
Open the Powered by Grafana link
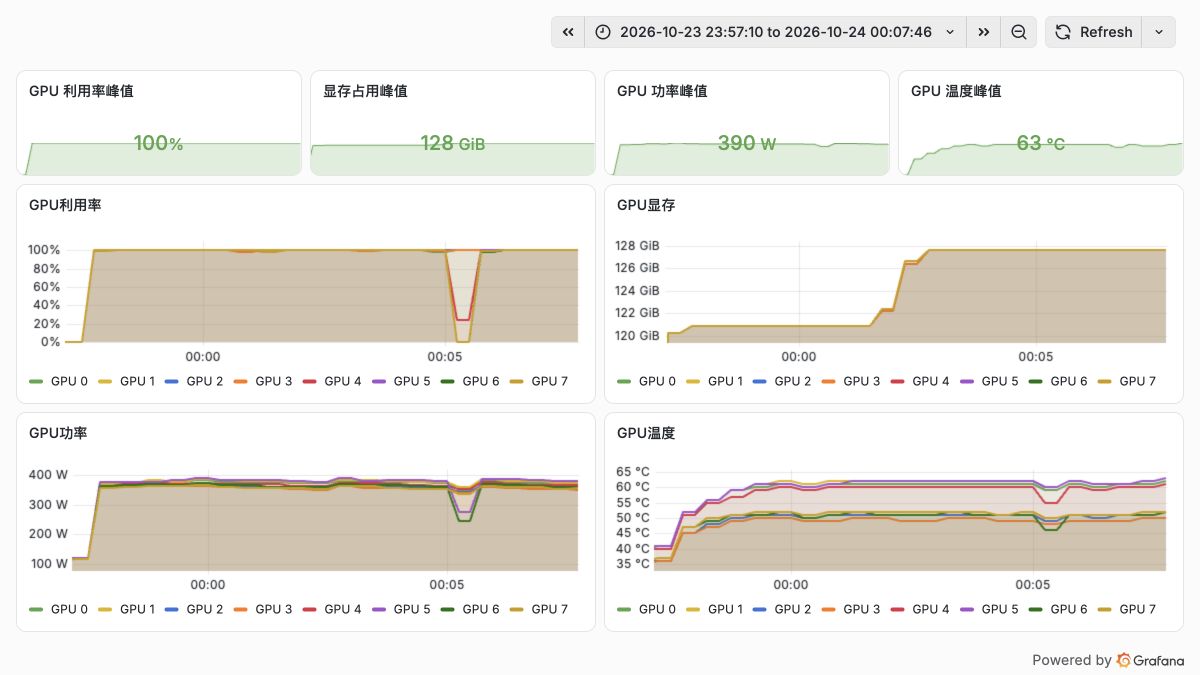pos(1108,660)
